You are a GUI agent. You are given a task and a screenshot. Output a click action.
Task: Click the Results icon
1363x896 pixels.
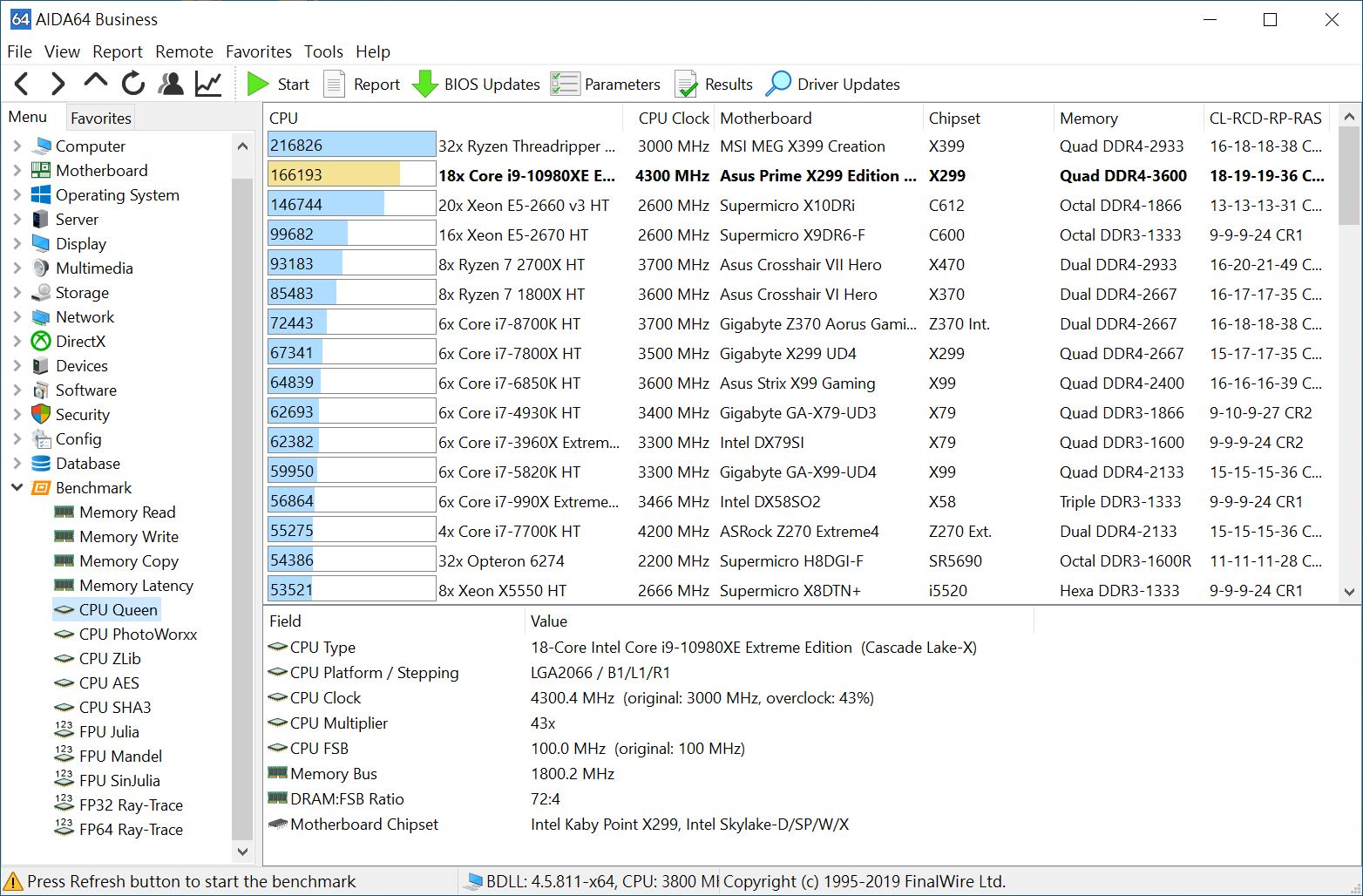click(x=687, y=84)
